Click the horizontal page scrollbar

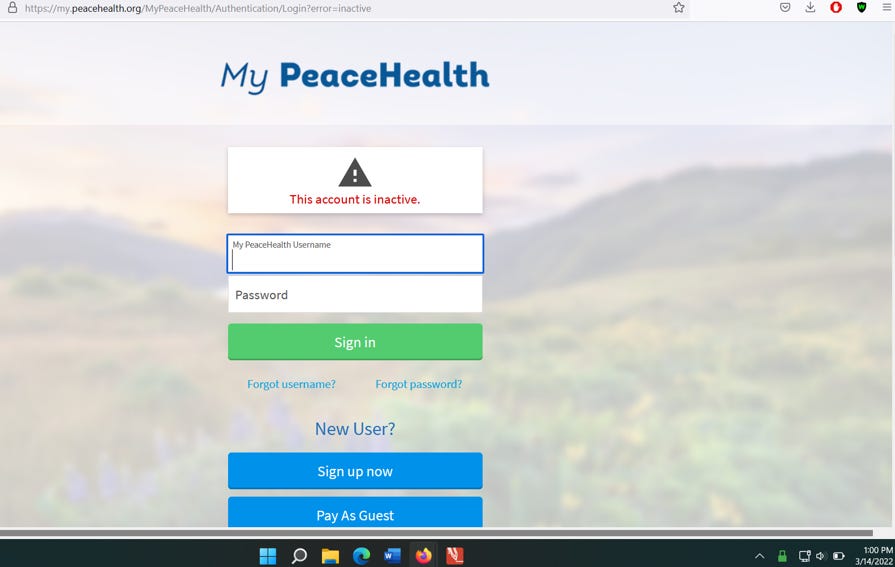[x=436, y=533]
